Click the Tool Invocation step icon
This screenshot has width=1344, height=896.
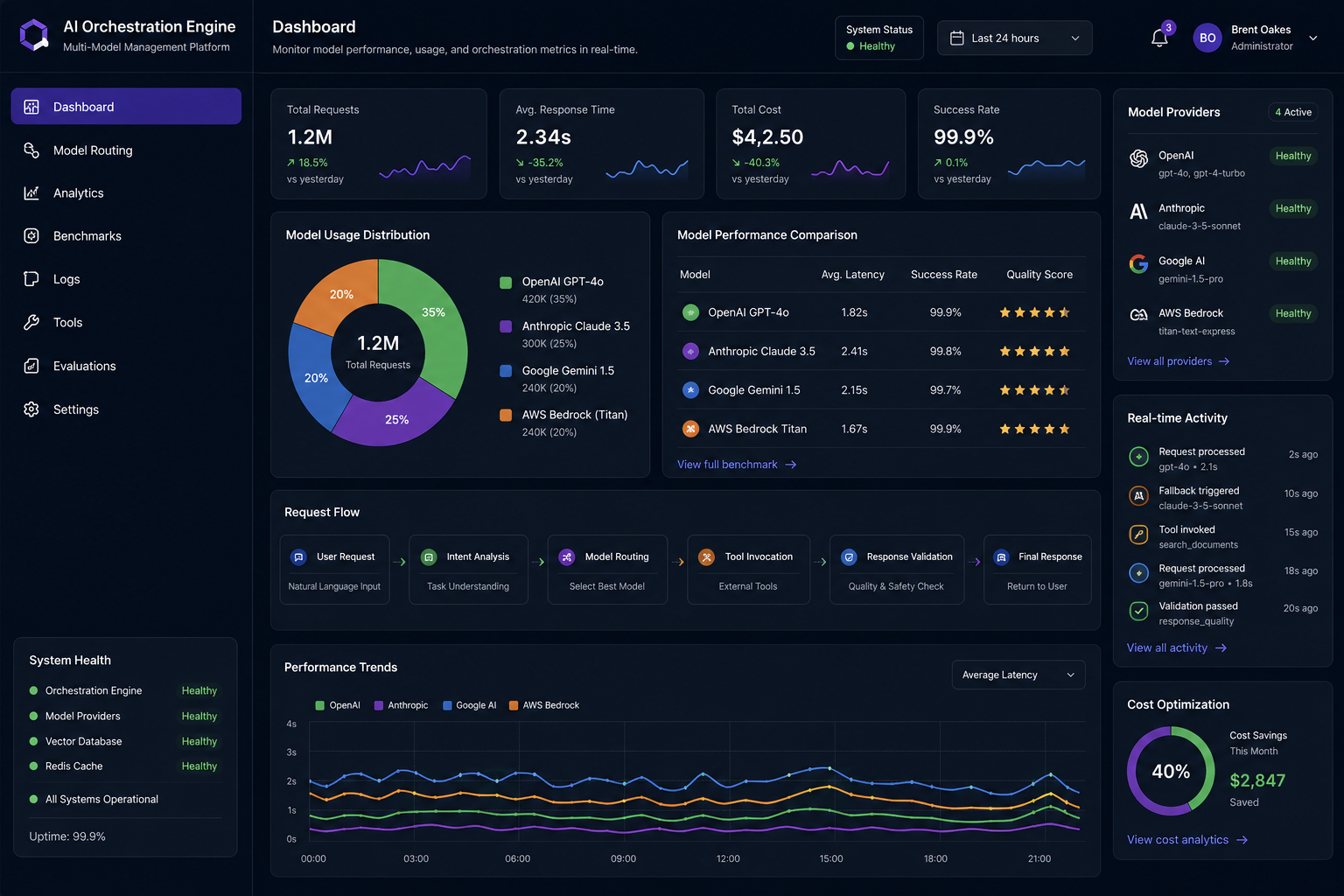point(707,557)
